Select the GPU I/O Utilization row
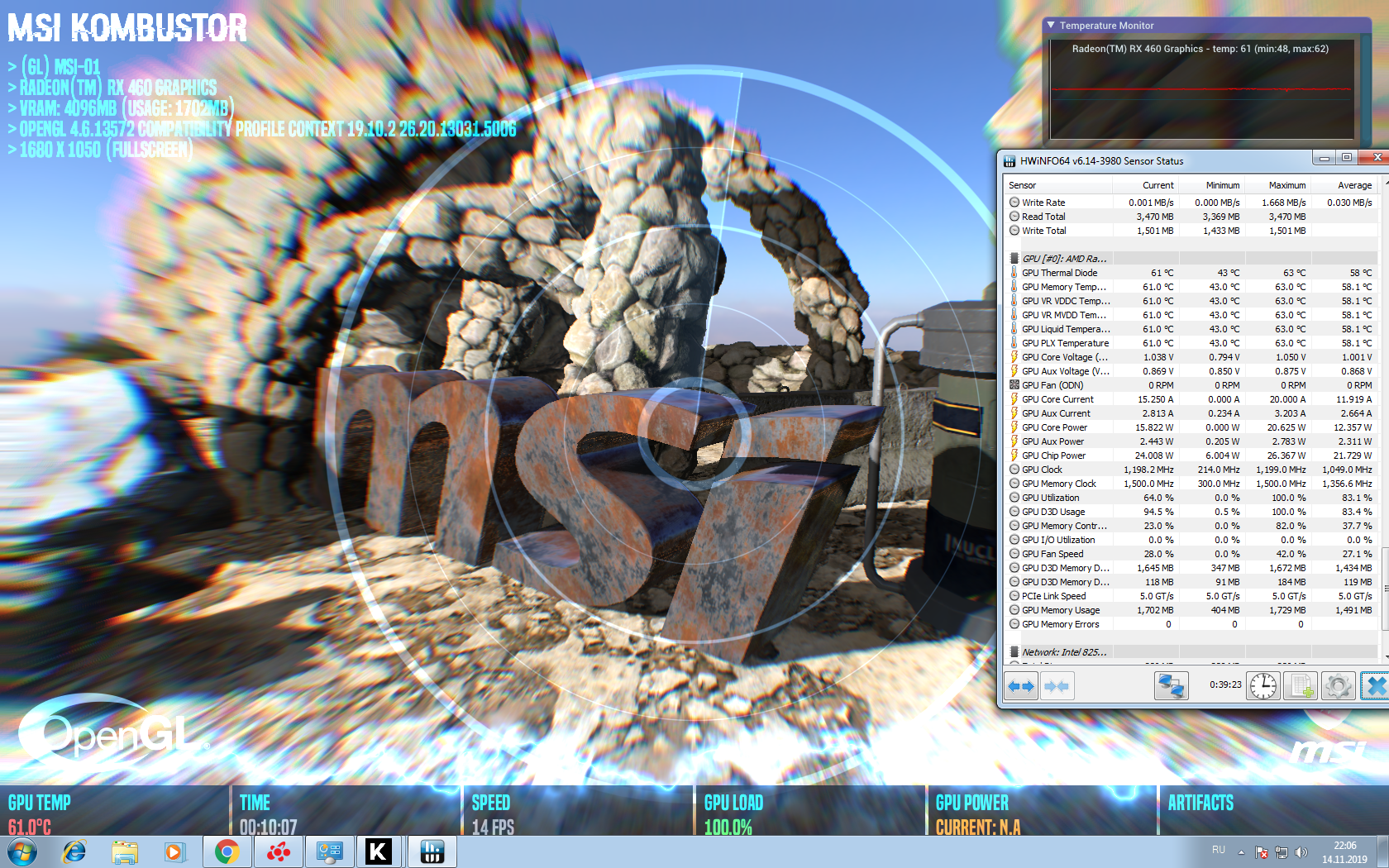This screenshot has width=1389, height=868. 1191,540
